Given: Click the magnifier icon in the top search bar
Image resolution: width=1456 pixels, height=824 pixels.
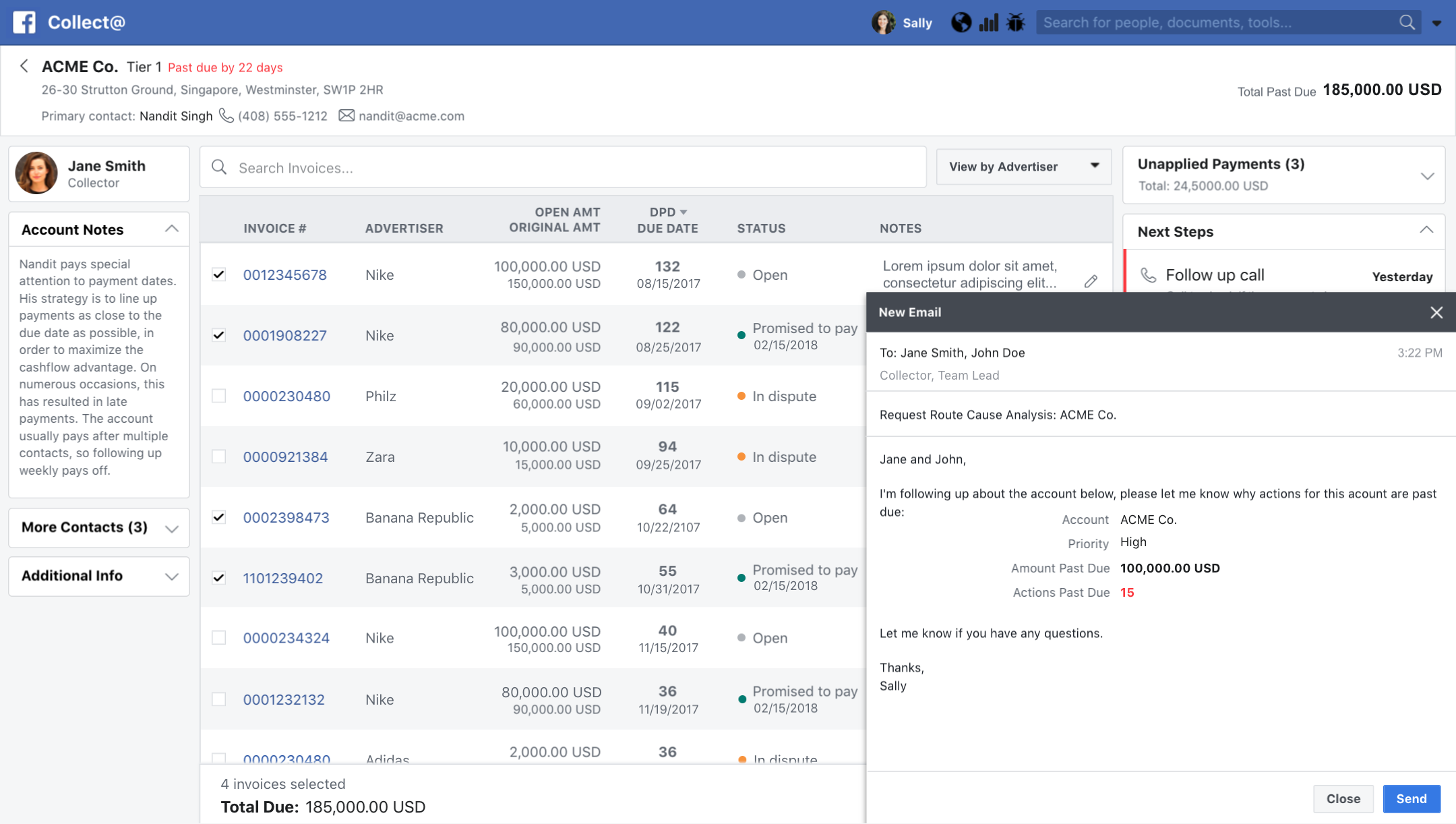Looking at the screenshot, I should pyautogui.click(x=1407, y=23).
